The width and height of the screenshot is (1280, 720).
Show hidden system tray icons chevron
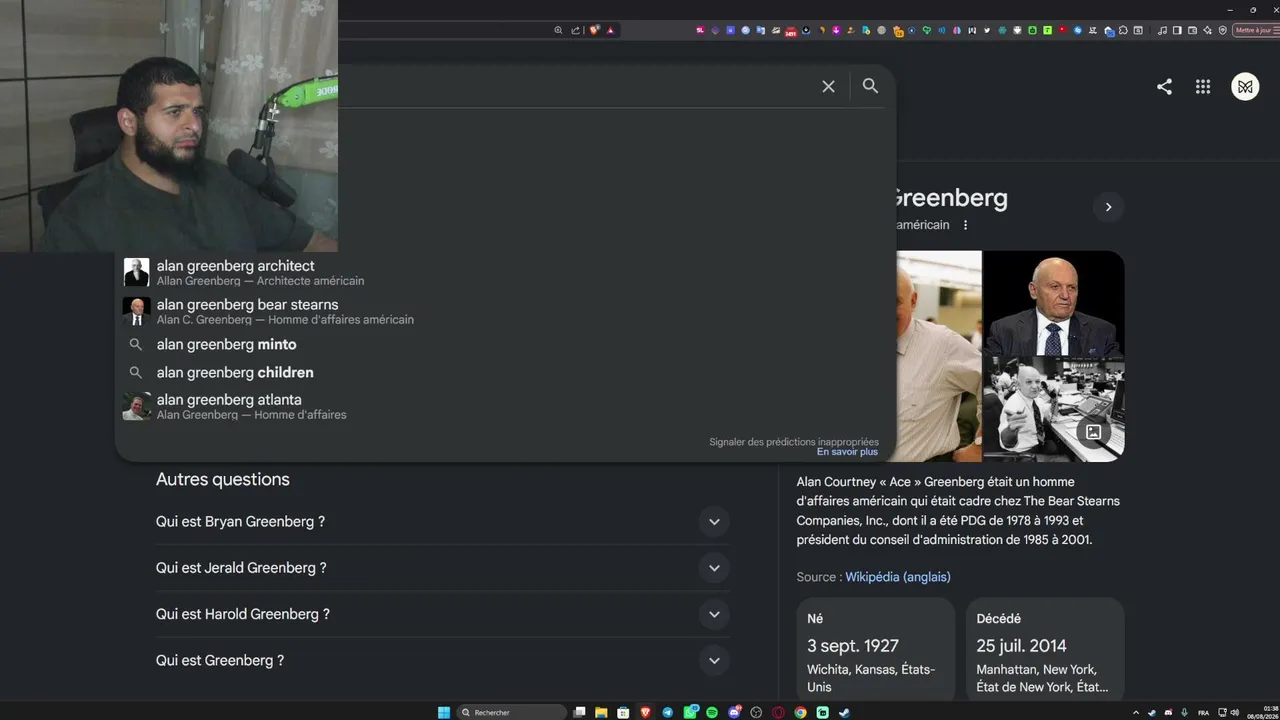(1135, 712)
